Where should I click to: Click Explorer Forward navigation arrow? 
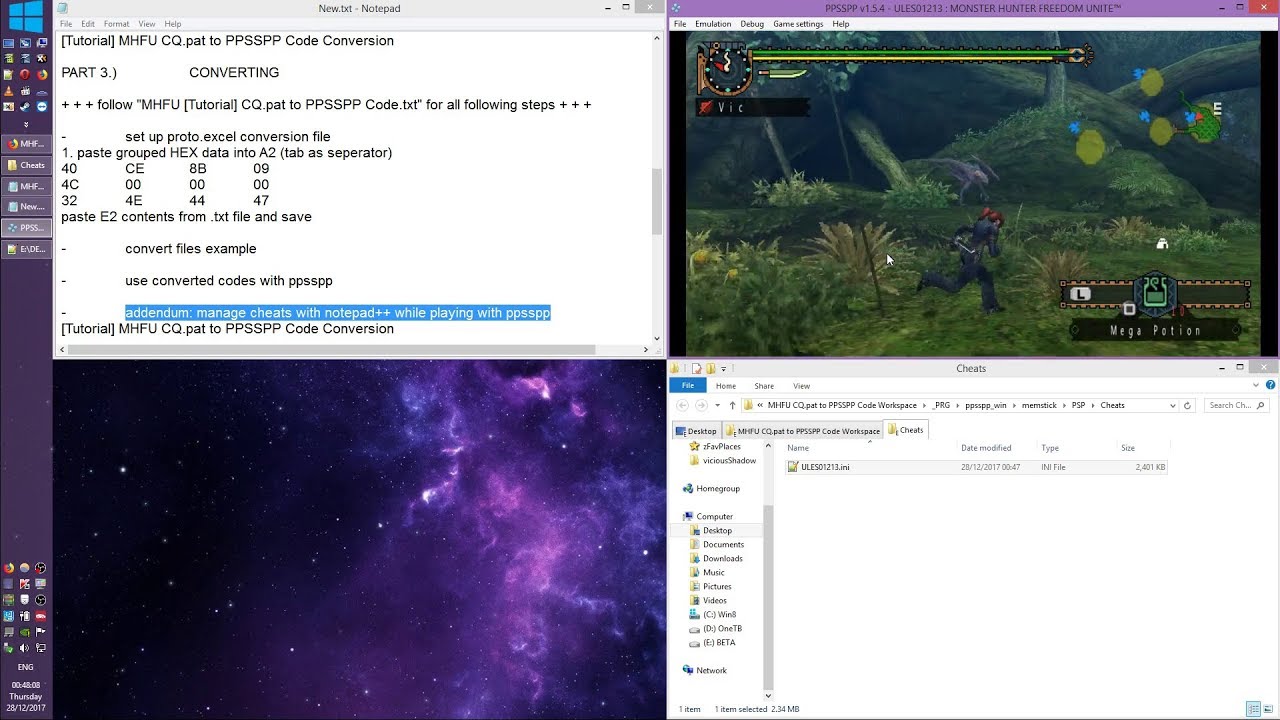click(701, 405)
